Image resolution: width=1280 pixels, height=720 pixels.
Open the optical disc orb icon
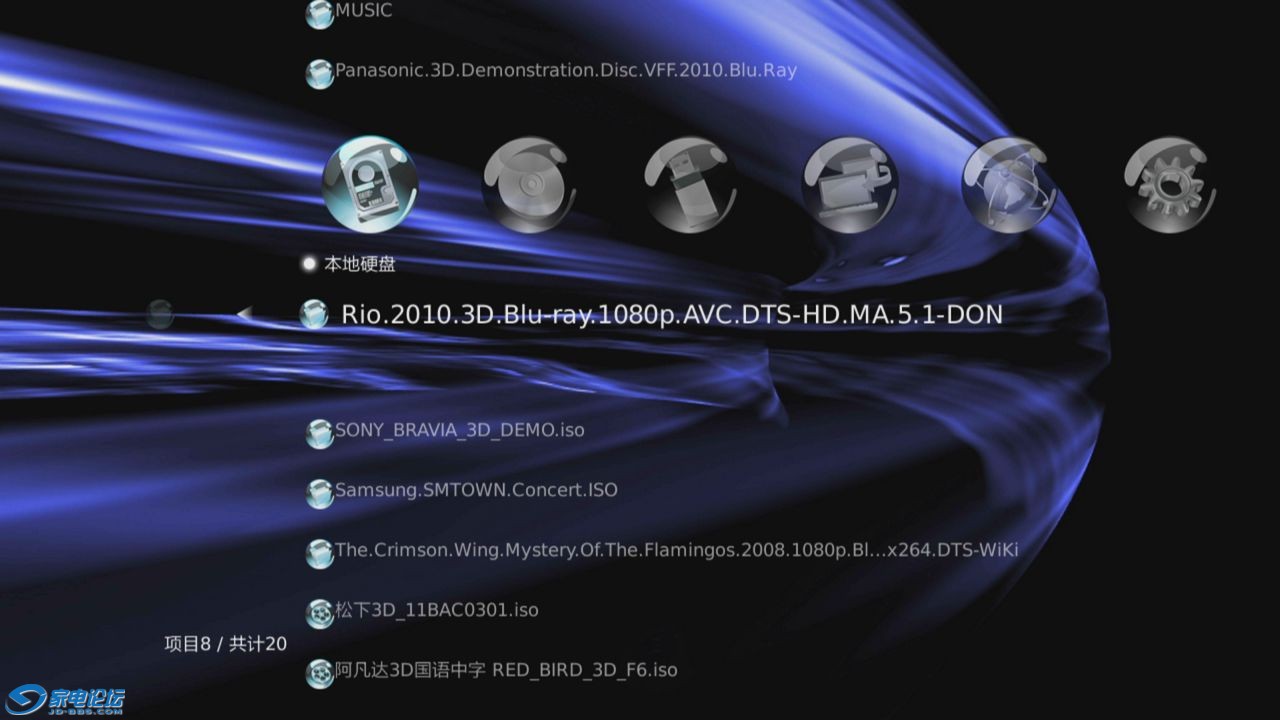tap(530, 184)
